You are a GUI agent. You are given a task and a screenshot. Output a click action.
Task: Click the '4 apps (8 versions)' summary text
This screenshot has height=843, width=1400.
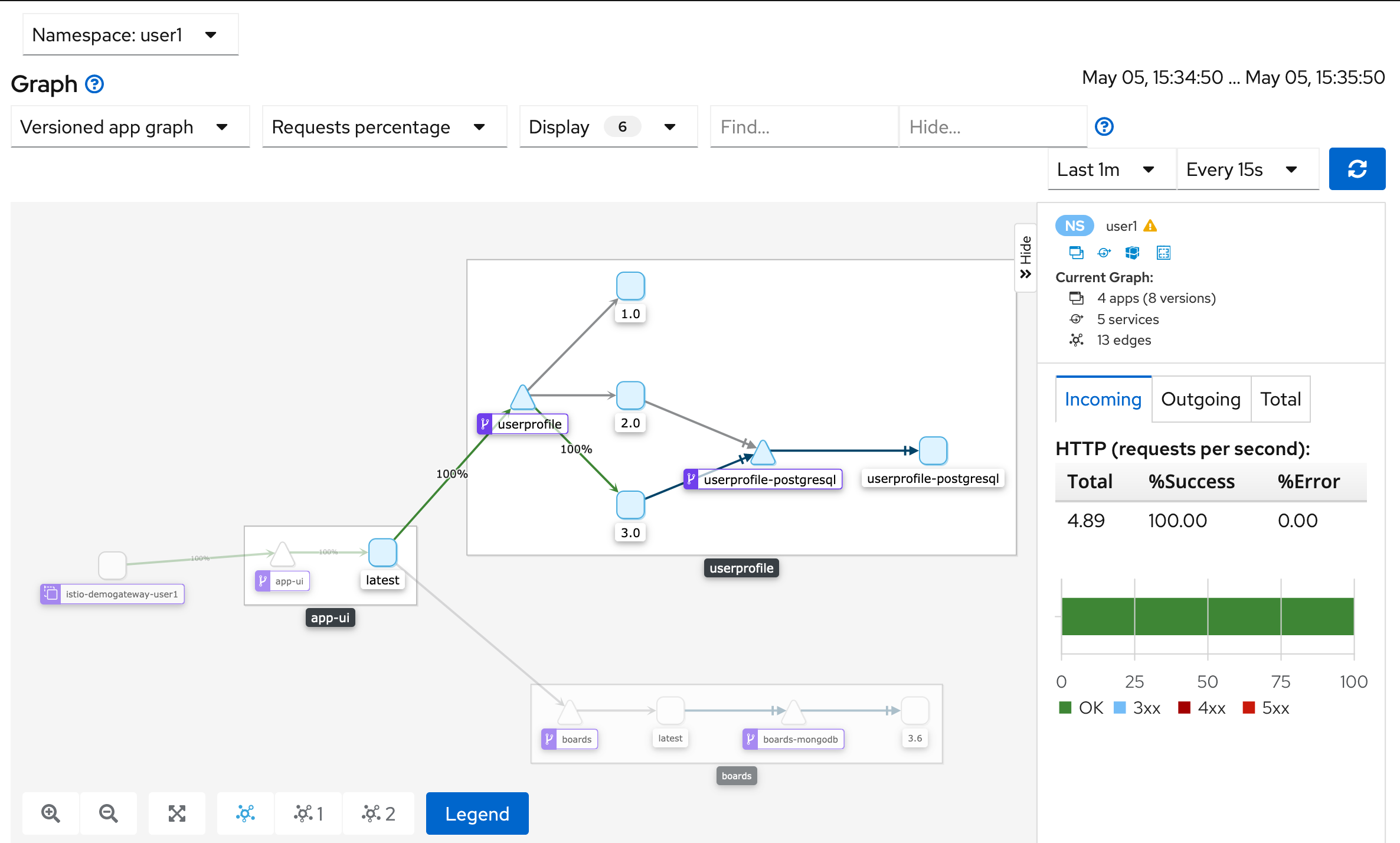(1156, 299)
